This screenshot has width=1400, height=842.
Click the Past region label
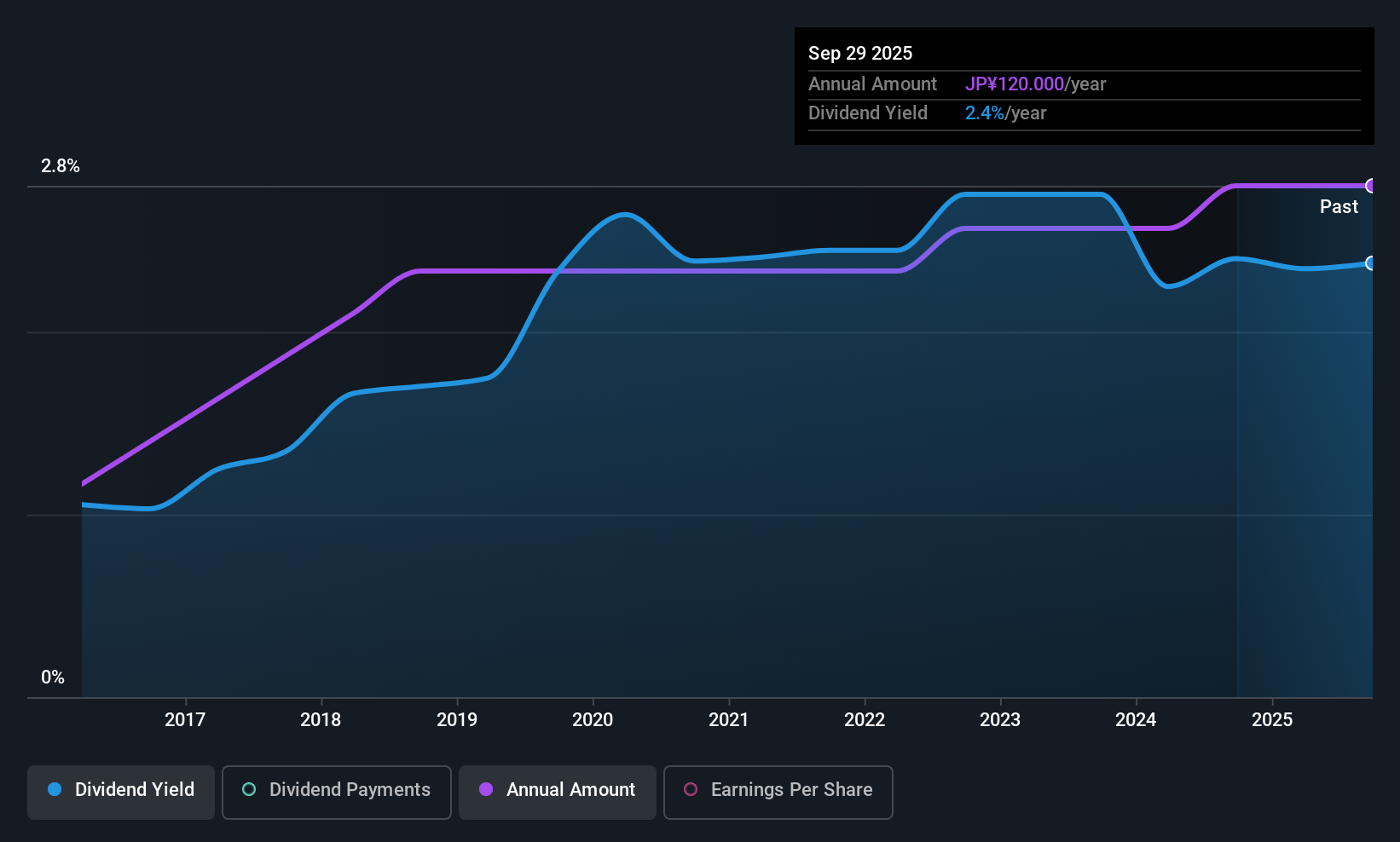pyautogui.click(x=1339, y=206)
